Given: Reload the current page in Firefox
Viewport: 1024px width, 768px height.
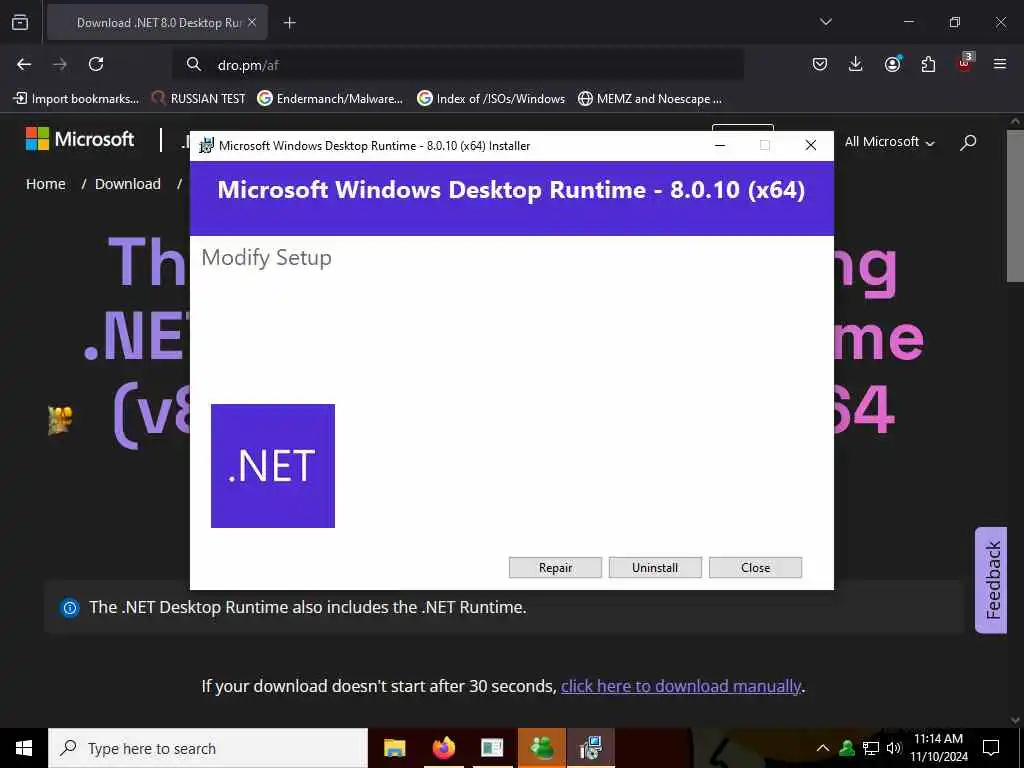Looking at the screenshot, I should pos(96,64).
